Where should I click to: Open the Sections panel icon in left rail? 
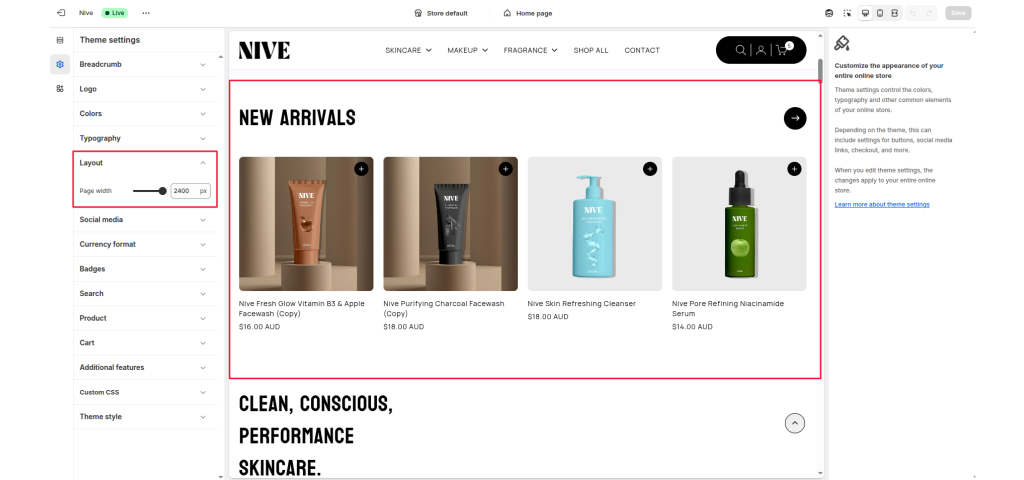(60, 40)
